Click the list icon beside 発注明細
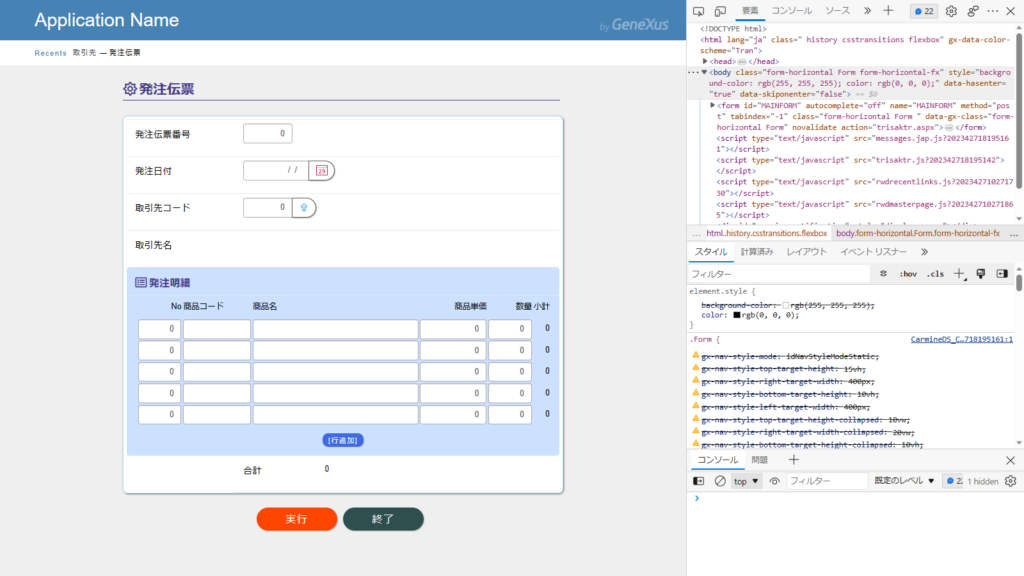 [140, 282]
